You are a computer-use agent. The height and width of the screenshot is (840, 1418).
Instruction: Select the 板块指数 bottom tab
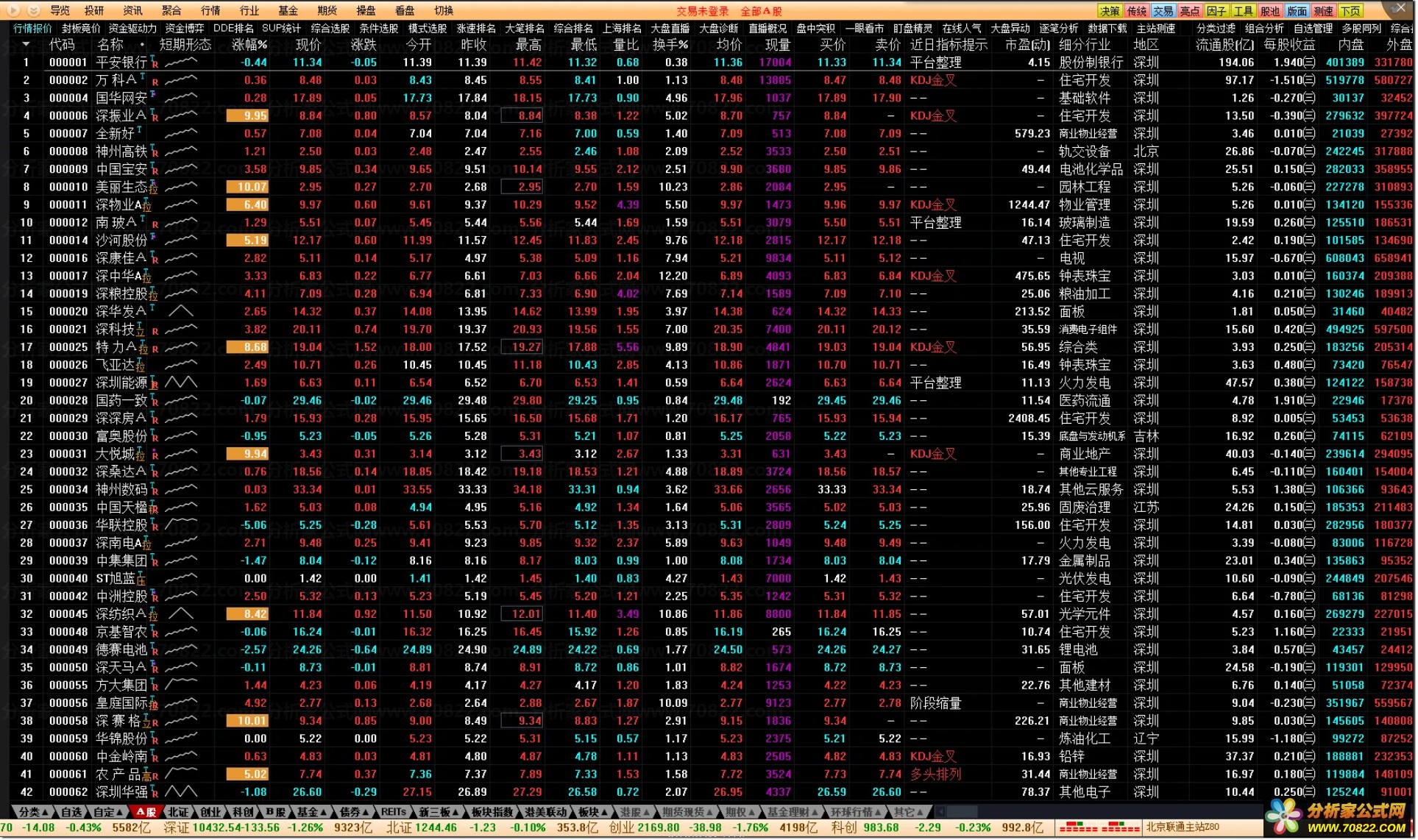tap(492, 812)
